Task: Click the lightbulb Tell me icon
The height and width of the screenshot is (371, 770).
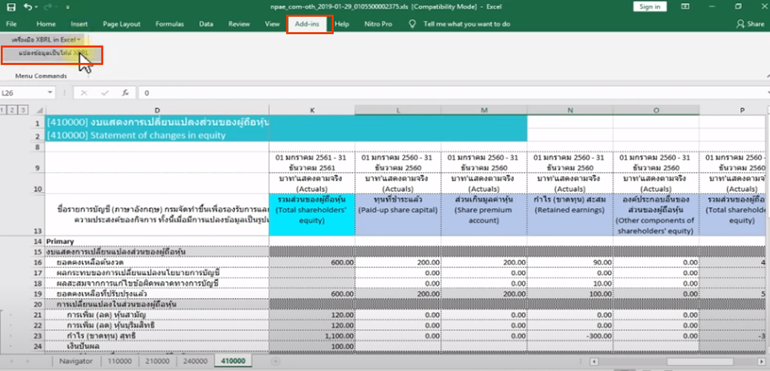Action: tap(412, 24)
